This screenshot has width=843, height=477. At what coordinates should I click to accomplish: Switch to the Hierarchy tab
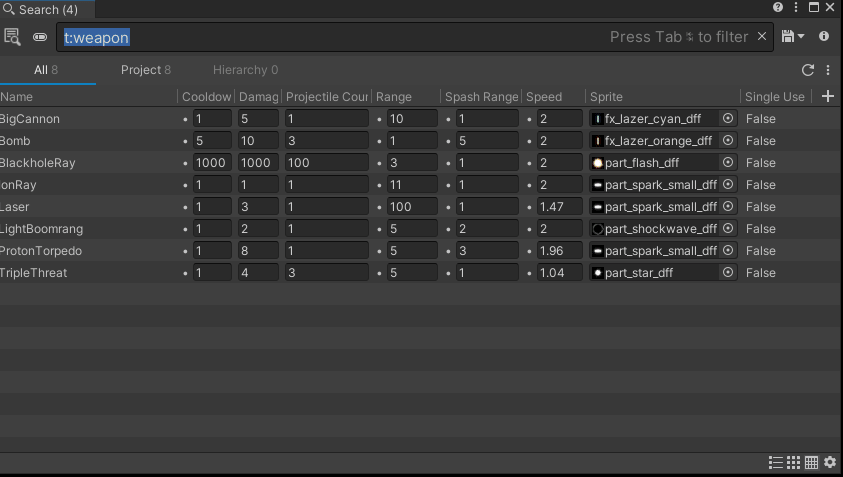[x=245, y=70]
